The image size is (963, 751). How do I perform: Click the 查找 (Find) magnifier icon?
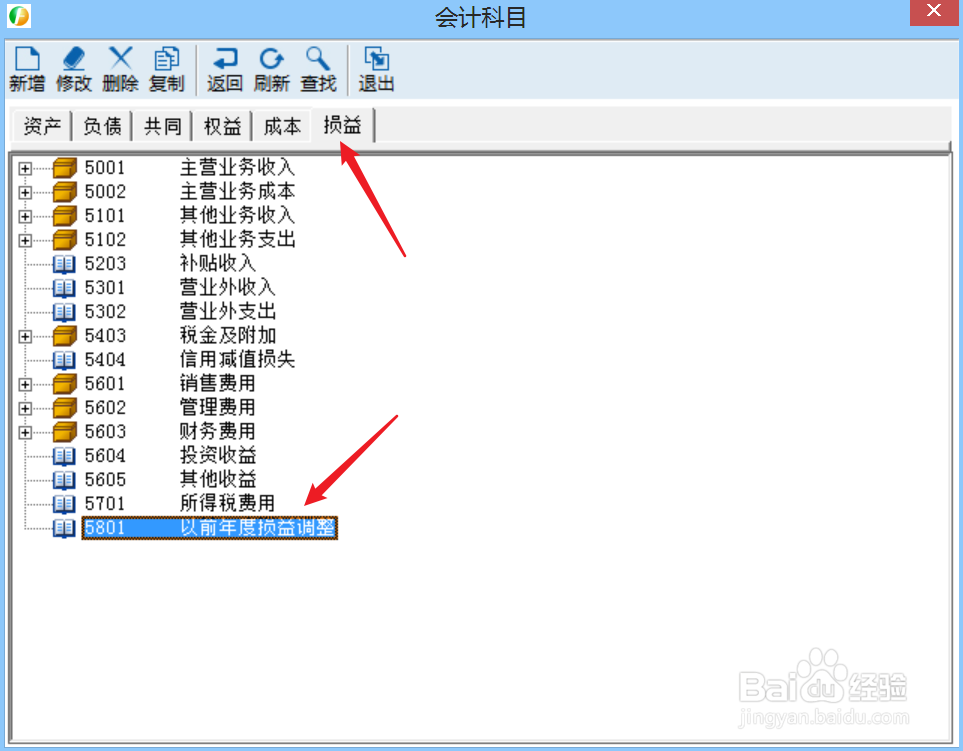point(318,59)
